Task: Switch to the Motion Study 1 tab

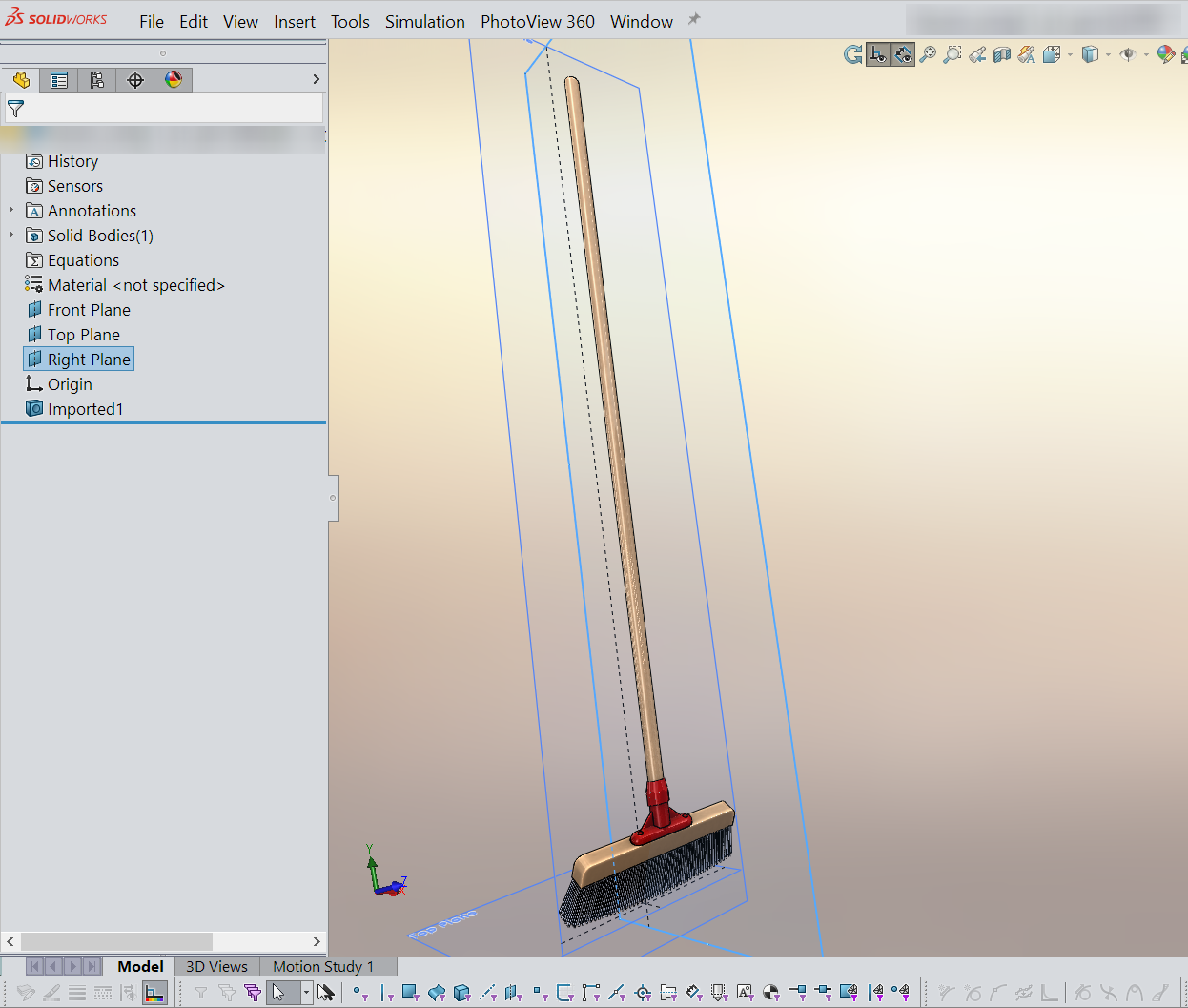Action: [323, 966]
